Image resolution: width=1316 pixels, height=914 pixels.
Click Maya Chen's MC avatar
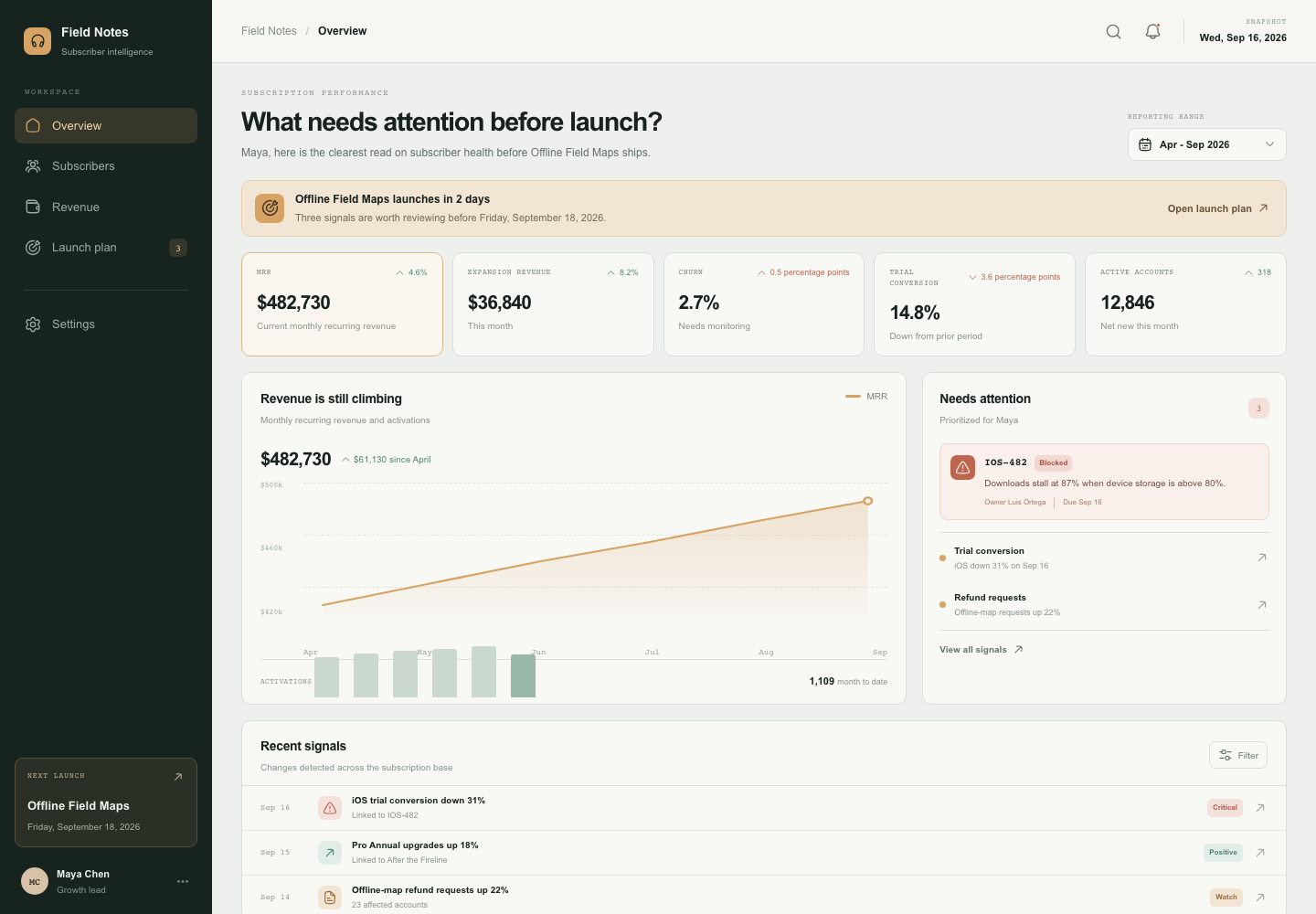click(x=35, y=881)
